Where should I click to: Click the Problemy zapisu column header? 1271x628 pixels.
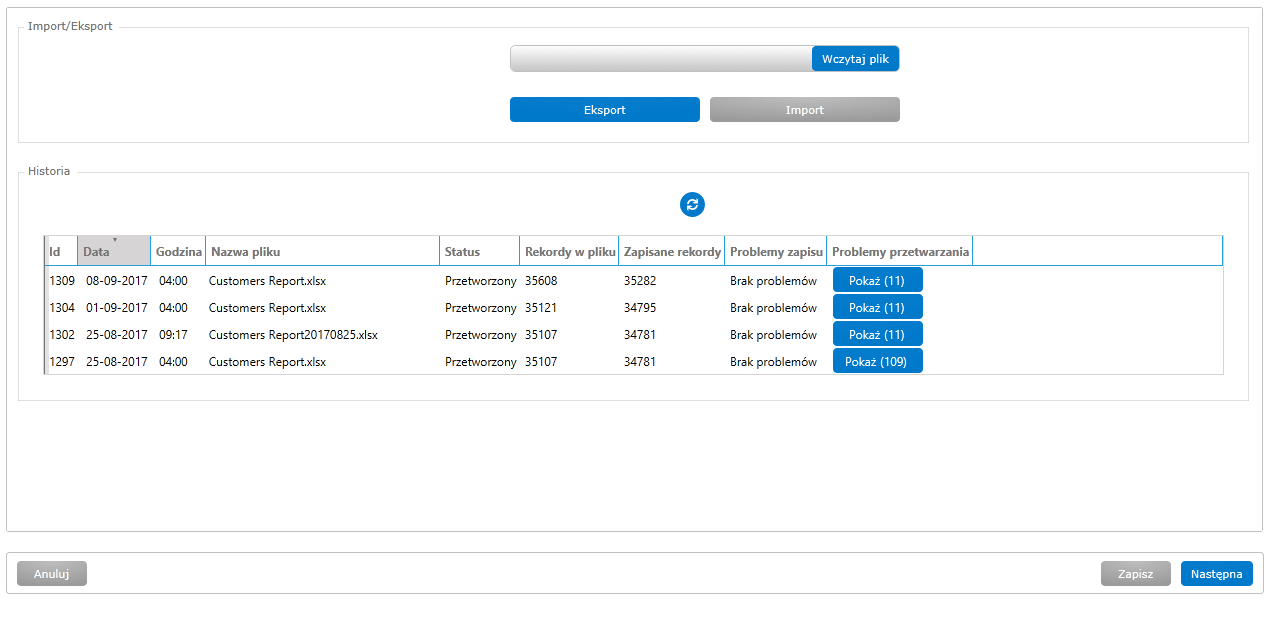[x=776, y=252]
